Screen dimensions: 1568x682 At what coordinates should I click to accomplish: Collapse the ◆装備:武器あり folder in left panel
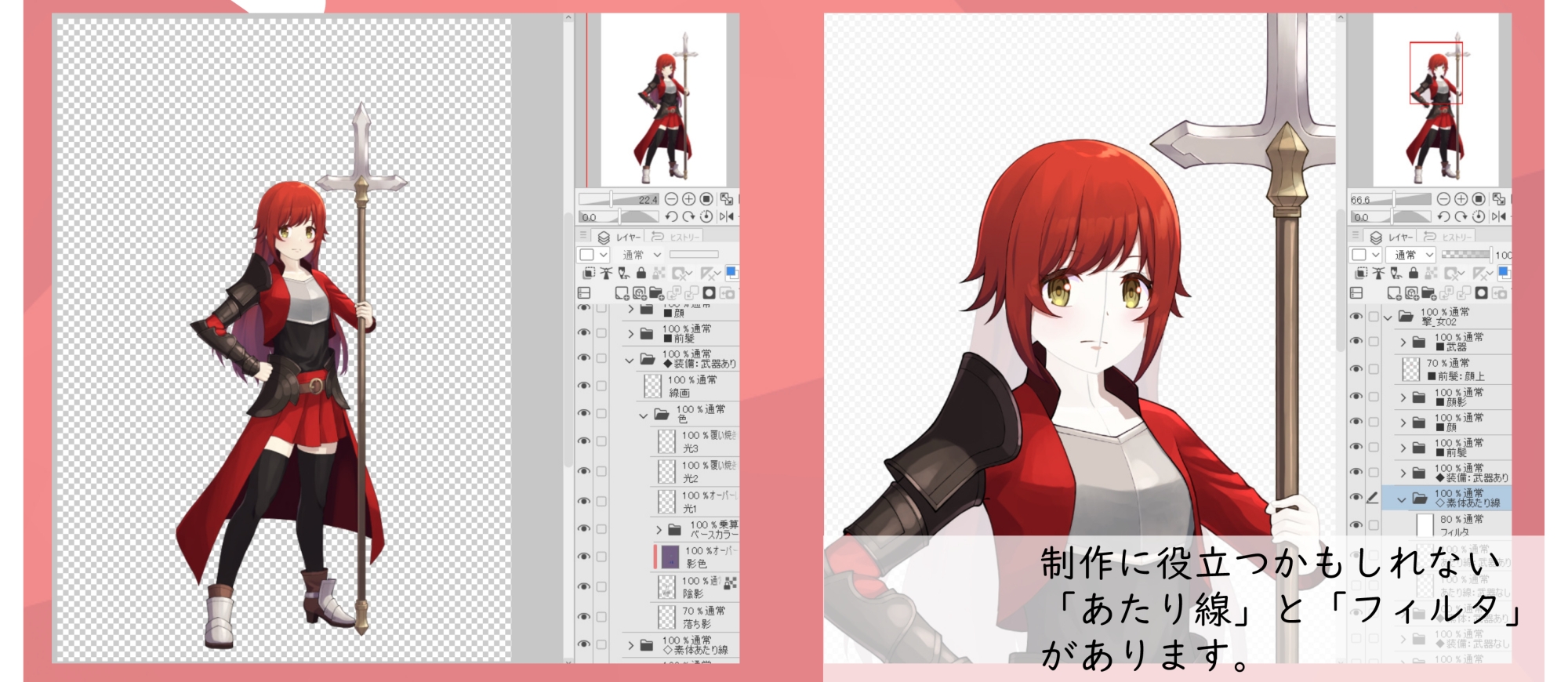629,360
